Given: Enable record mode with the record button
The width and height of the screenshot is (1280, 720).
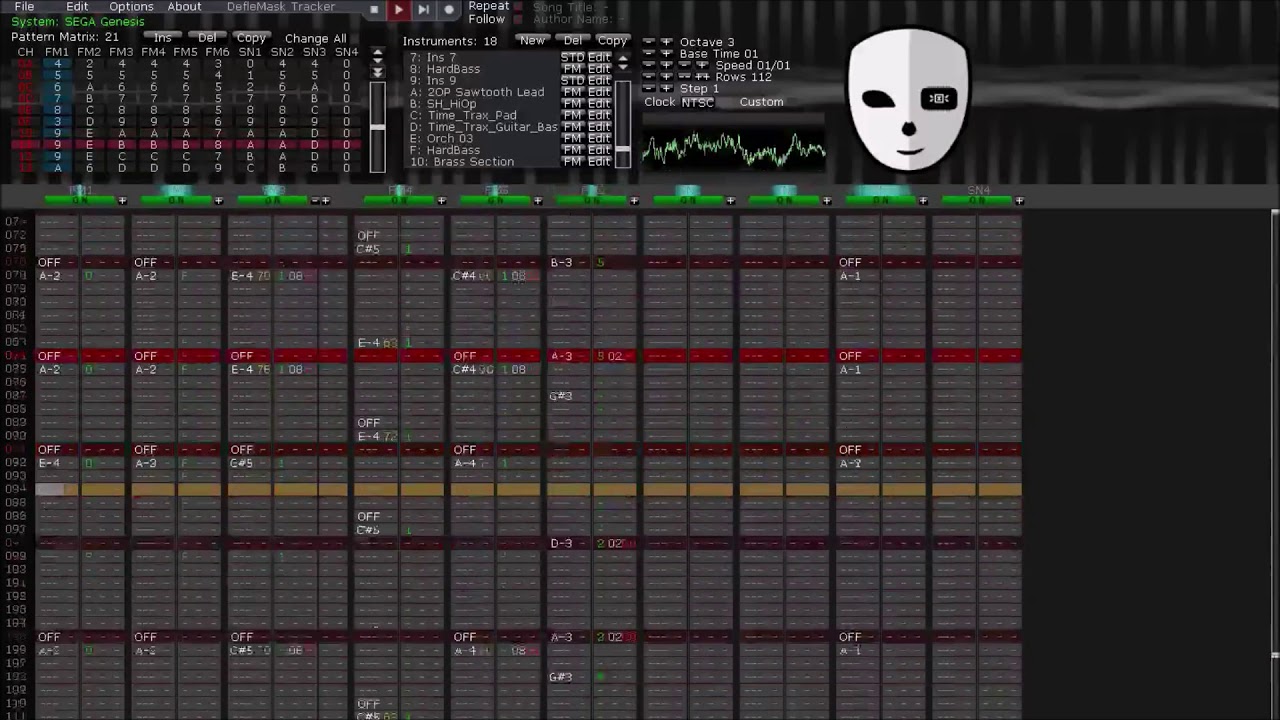Looking at the screenshot, I should 449,10.
